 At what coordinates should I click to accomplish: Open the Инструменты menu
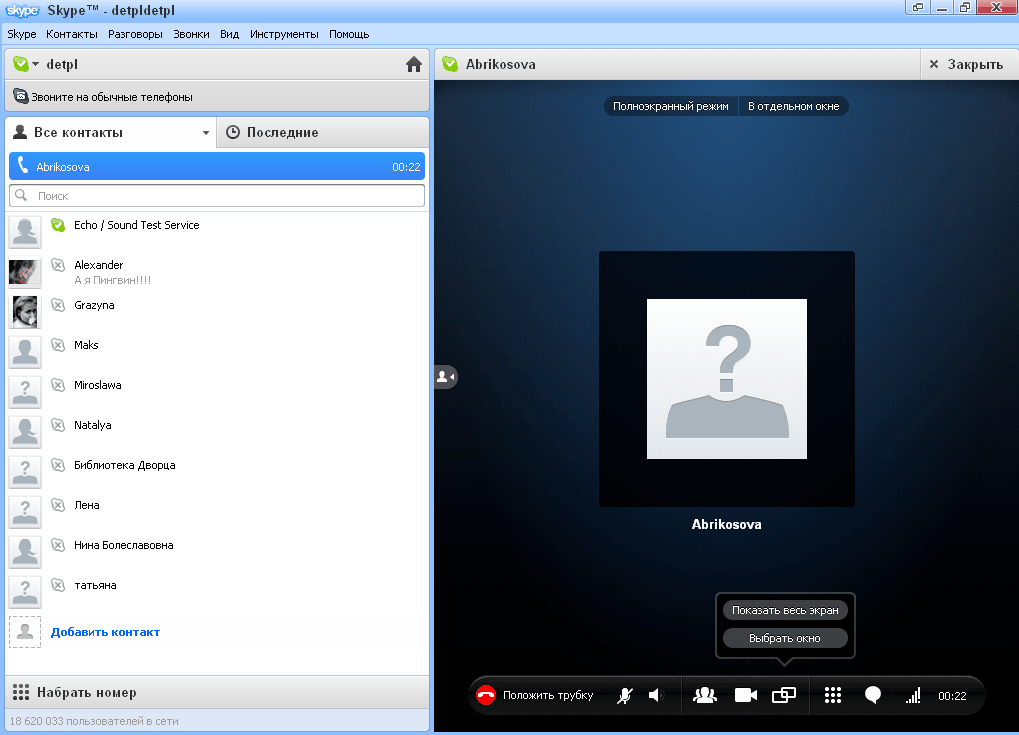pos(284,34)
